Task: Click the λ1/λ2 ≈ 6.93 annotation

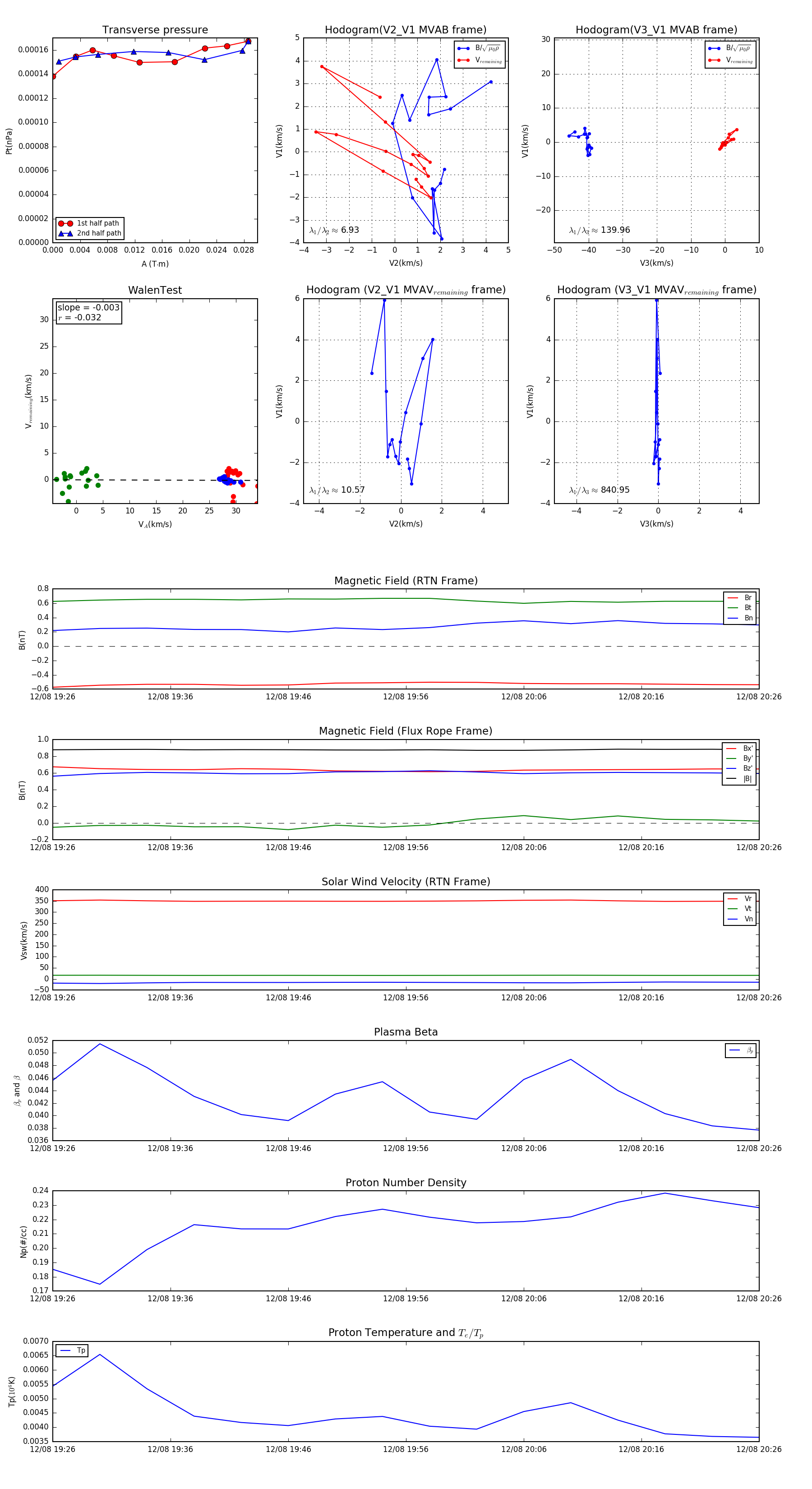Action: coord(334,230)
